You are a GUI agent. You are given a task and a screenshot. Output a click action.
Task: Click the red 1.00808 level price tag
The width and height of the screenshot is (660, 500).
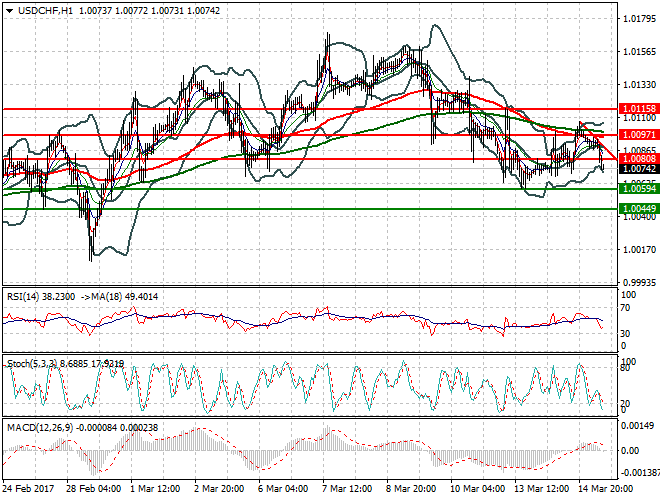638,159
